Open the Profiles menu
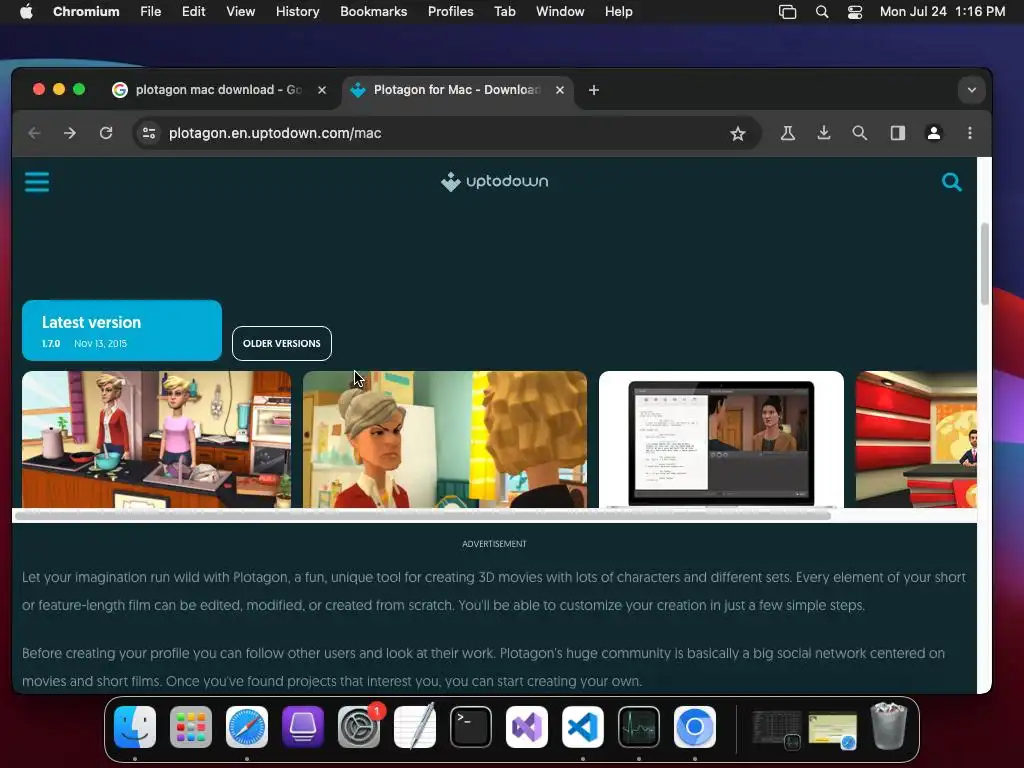 click(x=451, y=12)
